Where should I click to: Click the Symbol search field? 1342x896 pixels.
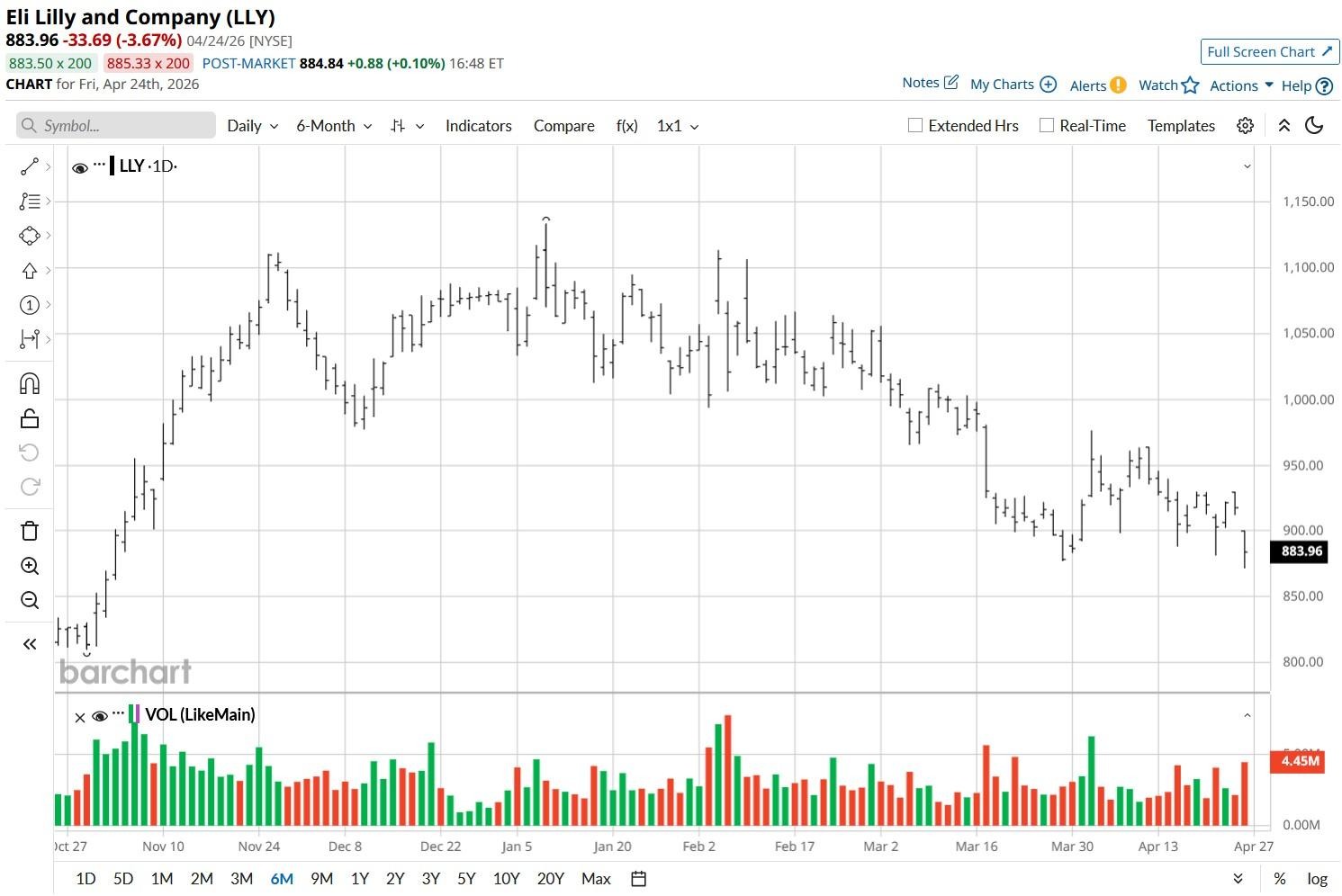coord(116,126)
